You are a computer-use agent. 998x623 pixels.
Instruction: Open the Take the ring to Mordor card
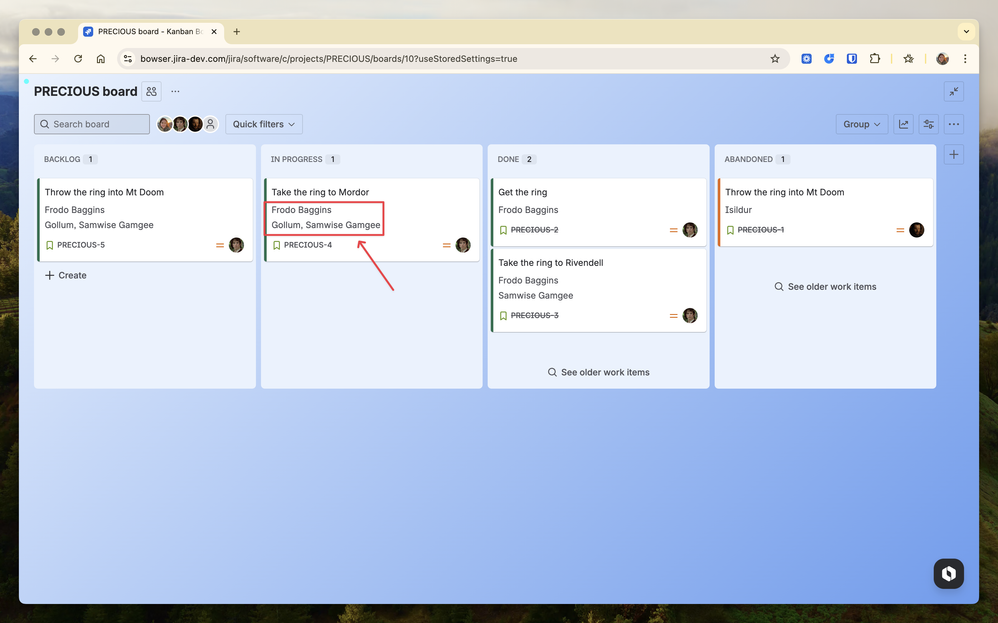pos(372,220)
